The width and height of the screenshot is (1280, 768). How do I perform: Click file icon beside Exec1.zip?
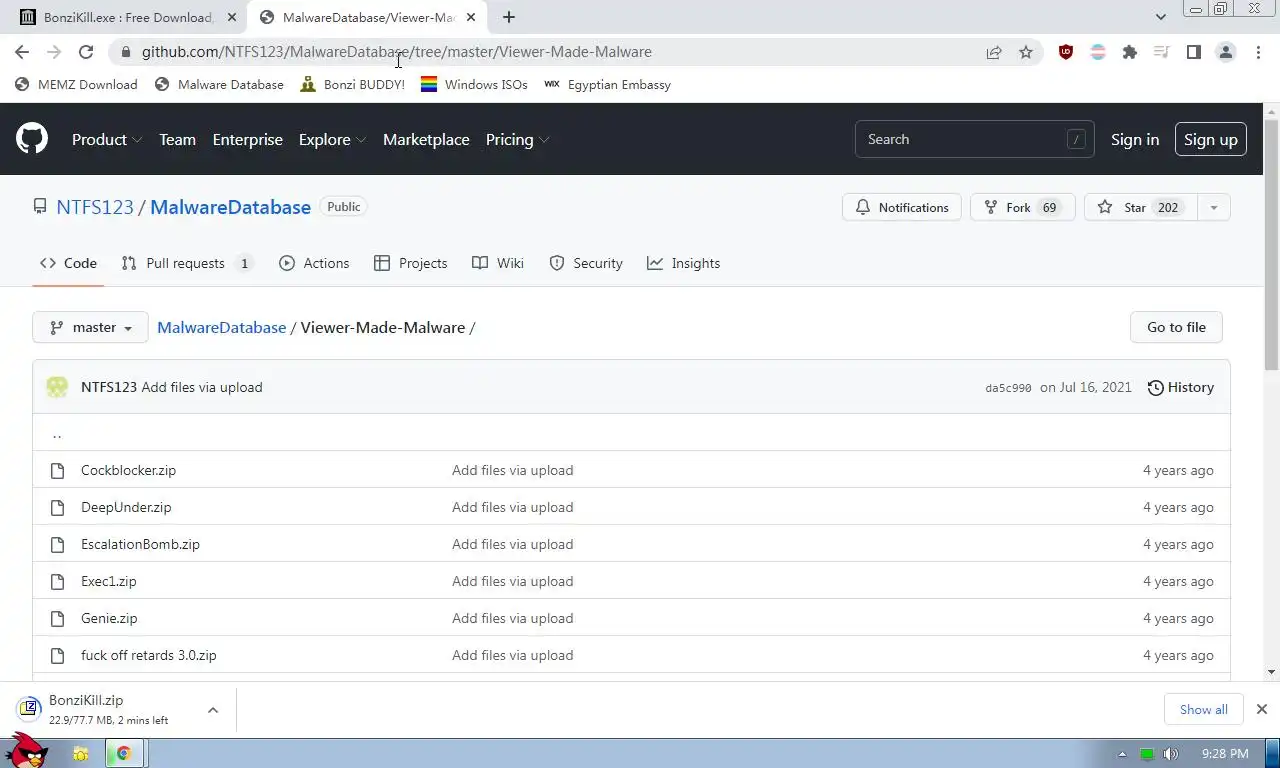tap(57, 581)
